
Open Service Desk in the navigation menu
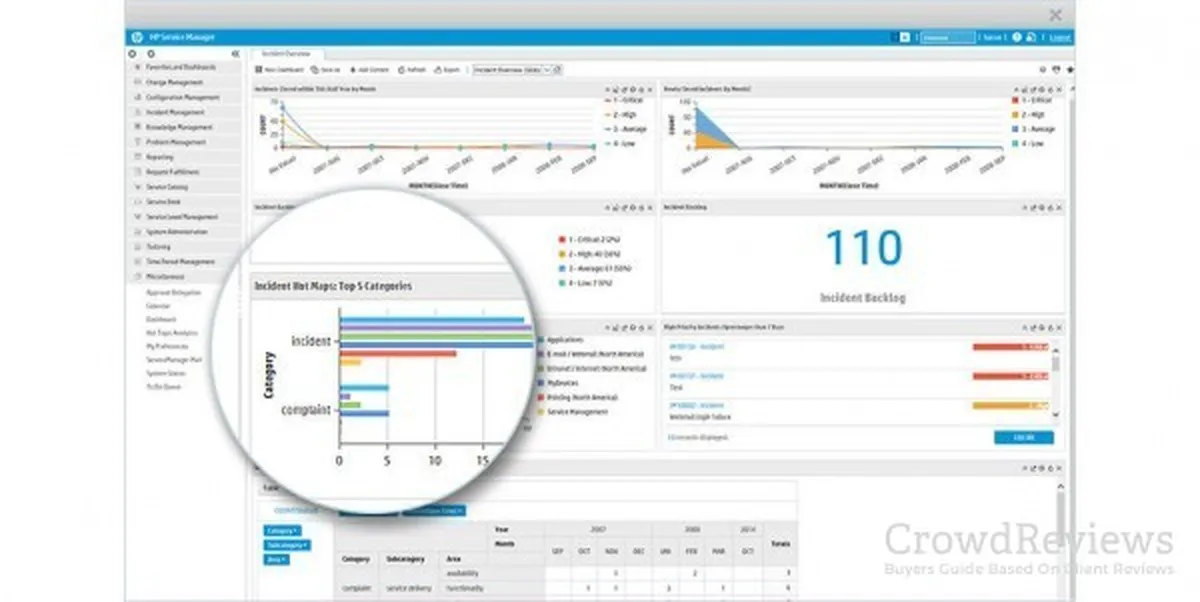[x=187, y=202]
